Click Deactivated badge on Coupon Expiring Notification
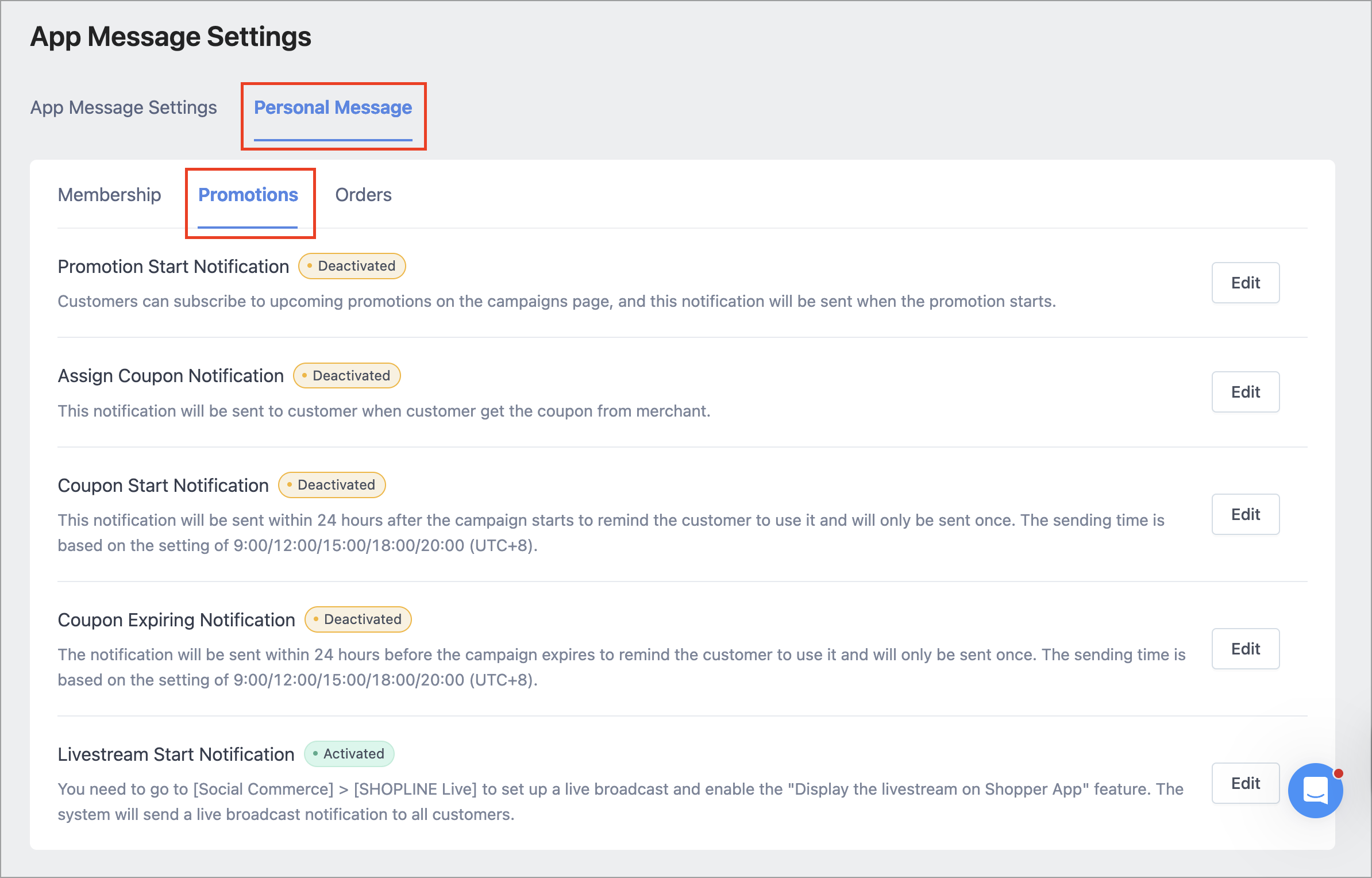The height and width of the screenshot is (878, 1372). (359, 619)
